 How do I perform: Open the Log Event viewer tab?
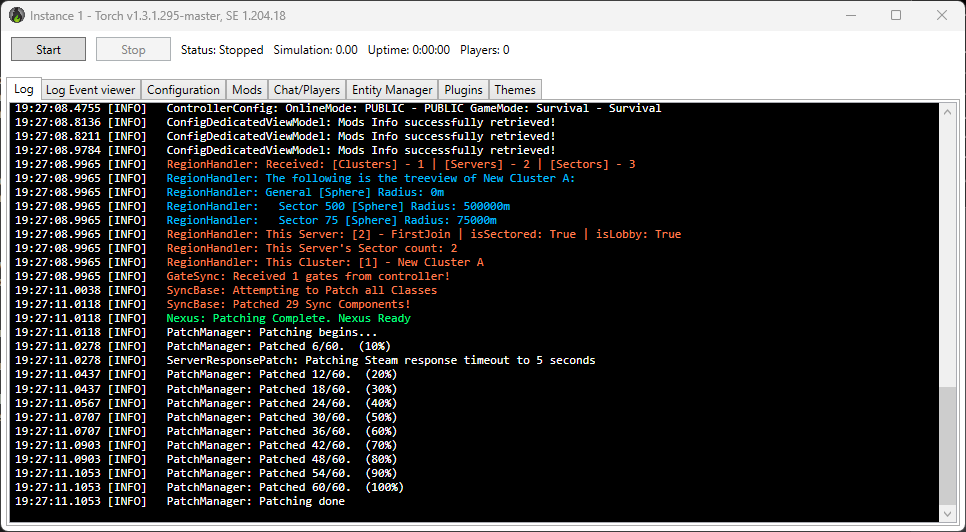tap(90, 90)
